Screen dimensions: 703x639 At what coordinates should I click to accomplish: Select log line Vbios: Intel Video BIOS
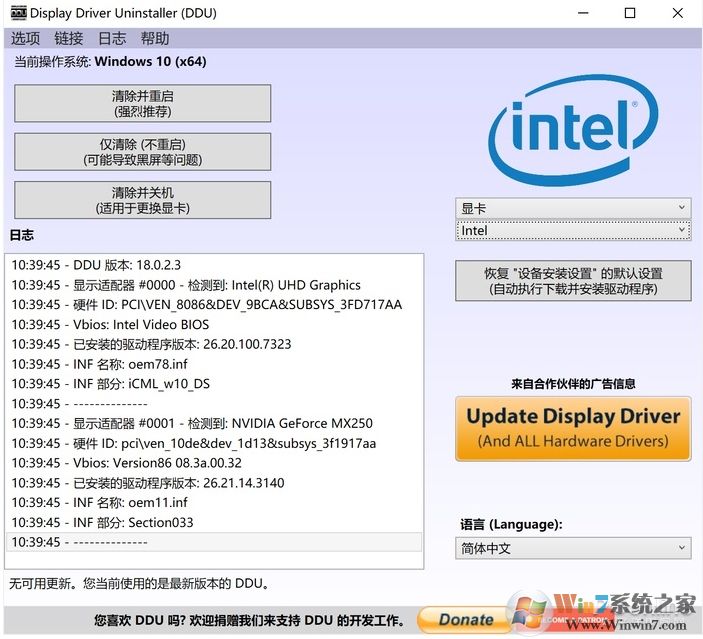pos(214,324)
